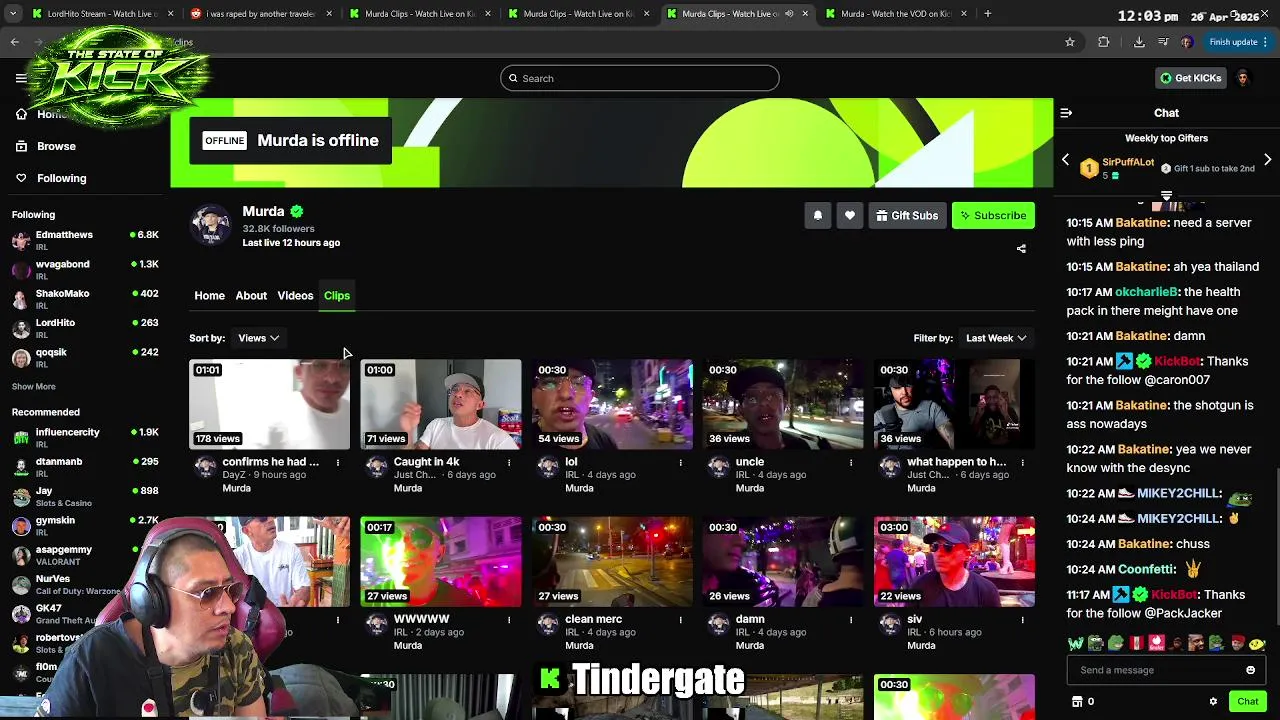Click Murda's channel profile picture
Screen dimensions: 1280x720
click(211, 226)
